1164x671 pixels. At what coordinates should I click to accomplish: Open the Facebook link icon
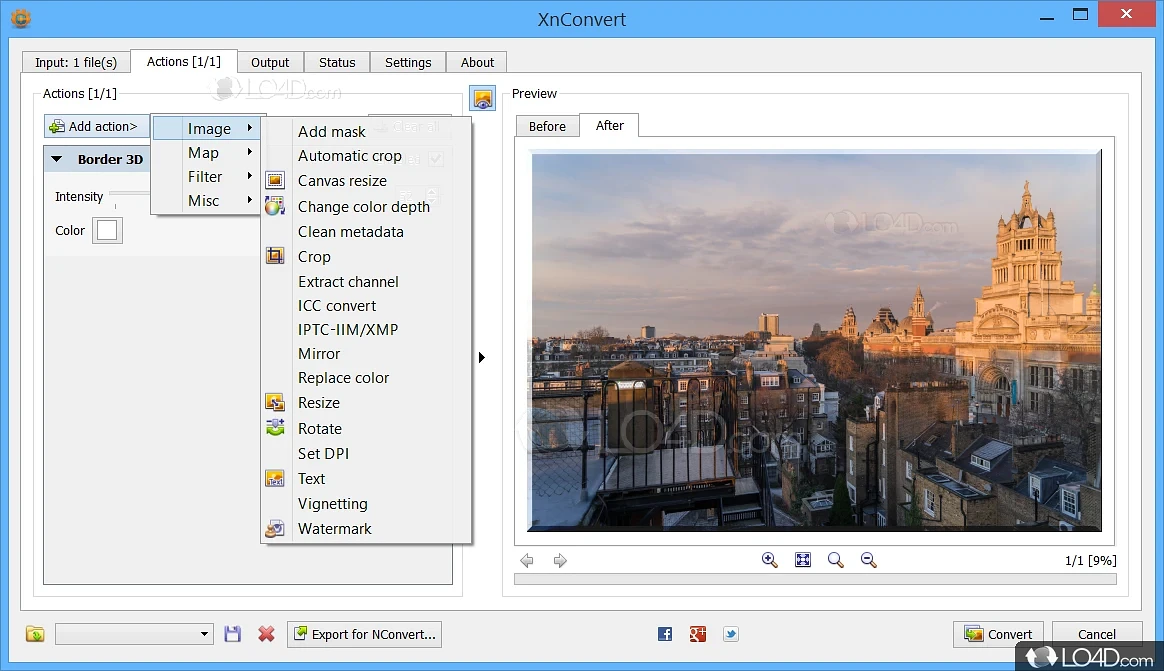click(665, 634)
